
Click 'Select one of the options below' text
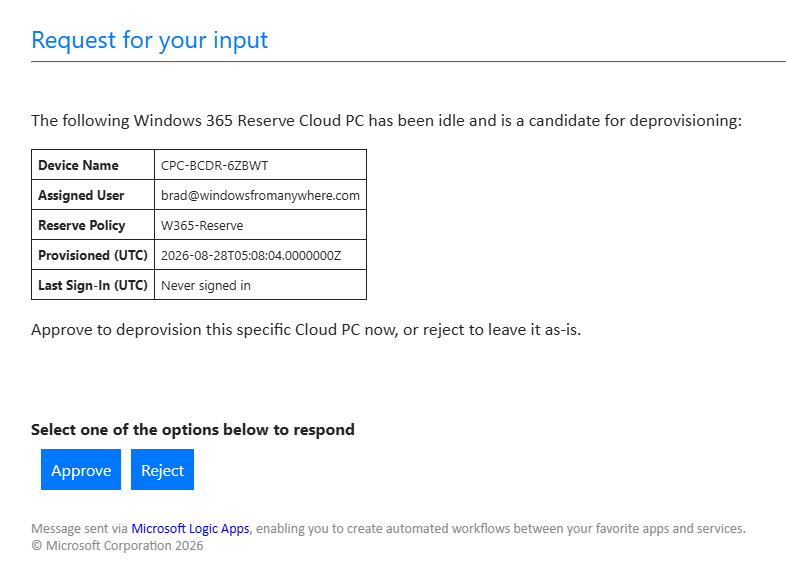tap(192, 430)
